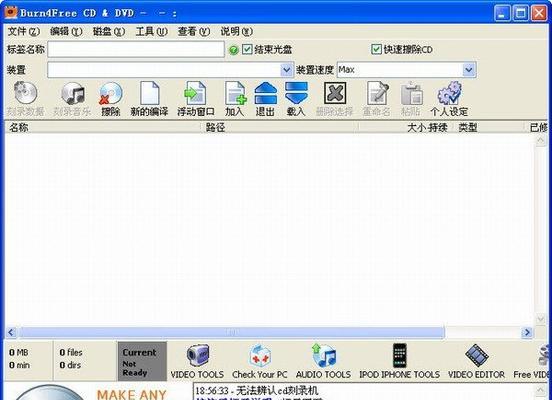Viewport: 552px width, 400px height.
Task: Click the 0 min duration readout
Action: [19, 365]
